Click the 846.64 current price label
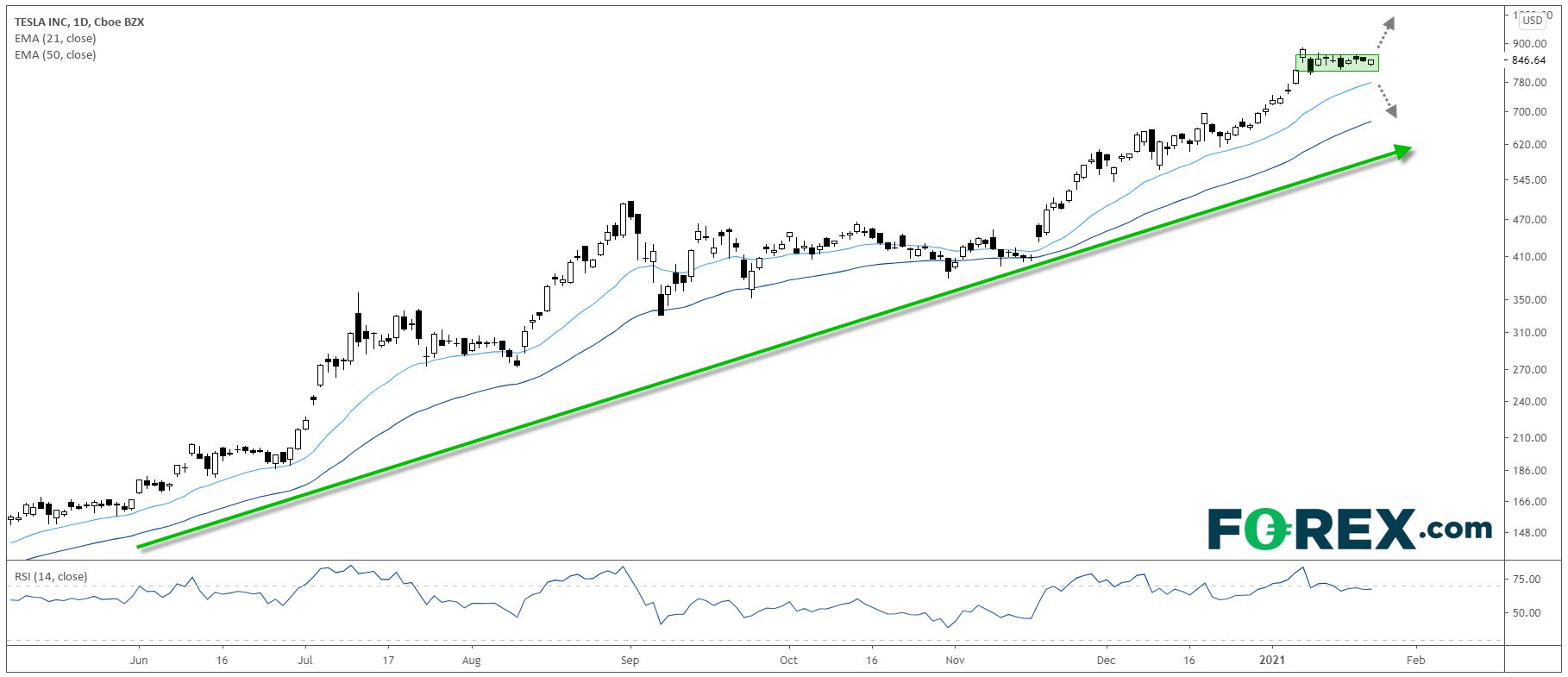This screenshot has height=677, width=1568. (1529, 60)
